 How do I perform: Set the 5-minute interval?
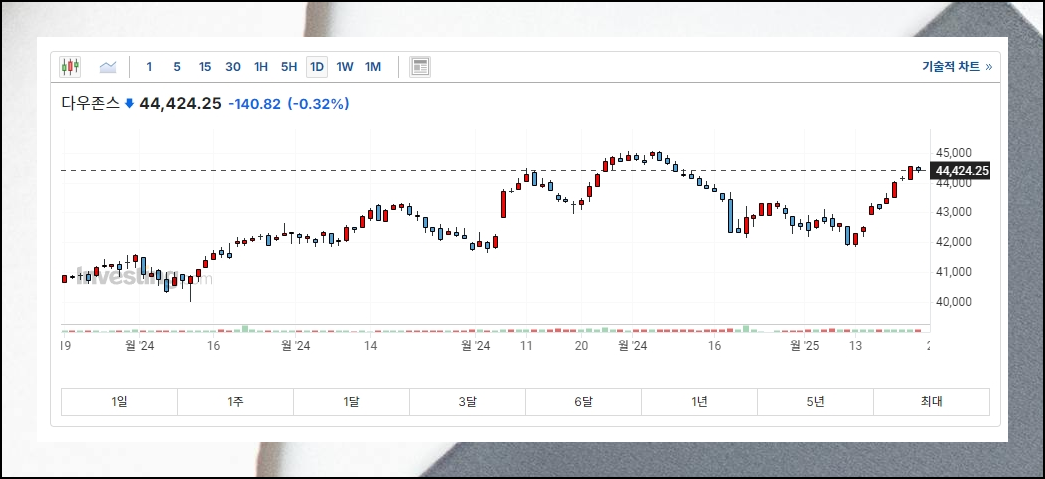pyautogui.click(x=177, y=67)
